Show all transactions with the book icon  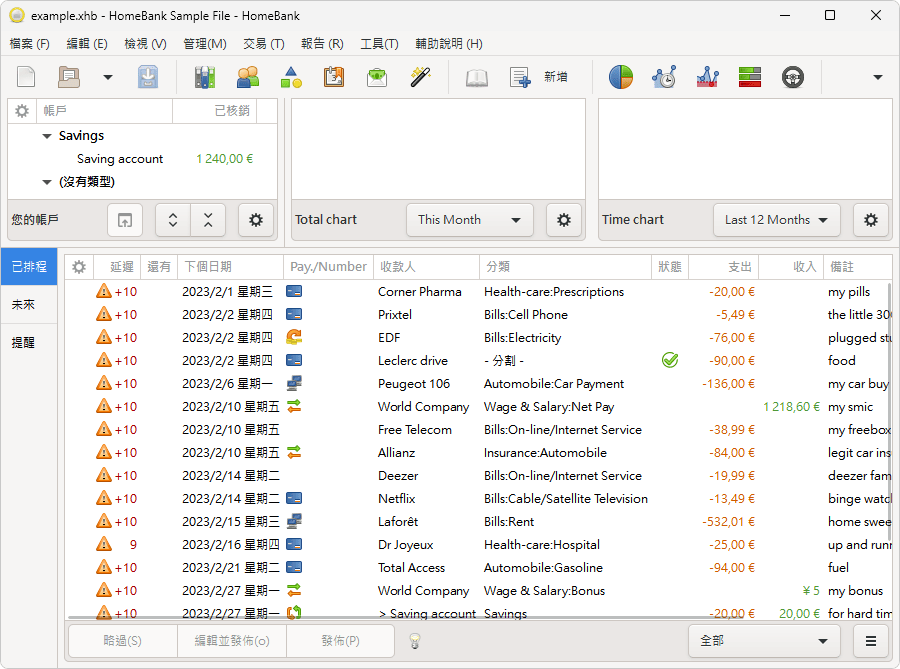tap(477, 77)
